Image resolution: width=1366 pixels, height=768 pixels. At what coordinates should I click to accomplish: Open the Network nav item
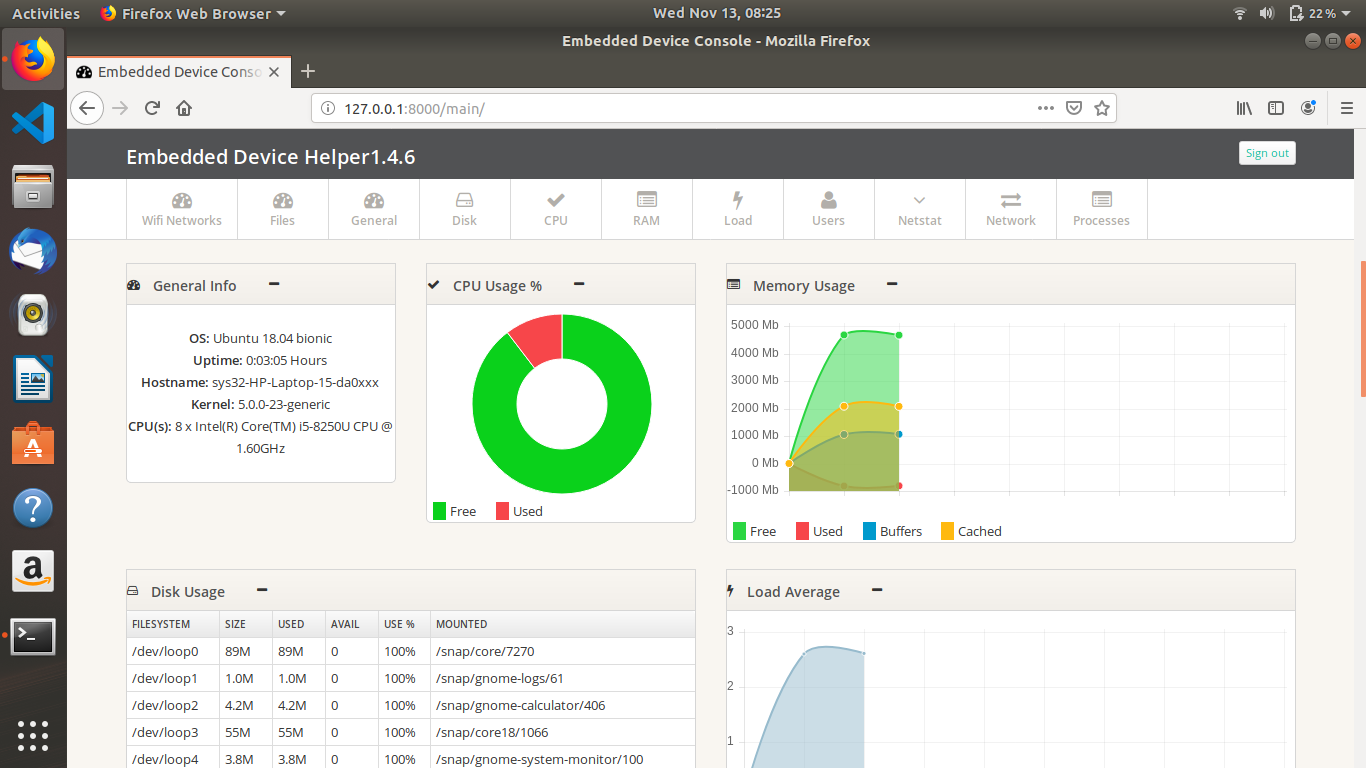(x=1011, y=209)
